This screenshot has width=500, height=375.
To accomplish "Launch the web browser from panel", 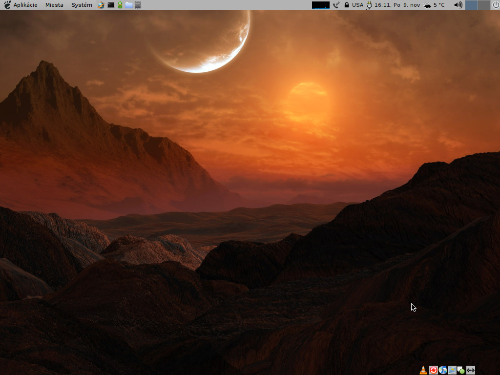I will coord(101,5).
